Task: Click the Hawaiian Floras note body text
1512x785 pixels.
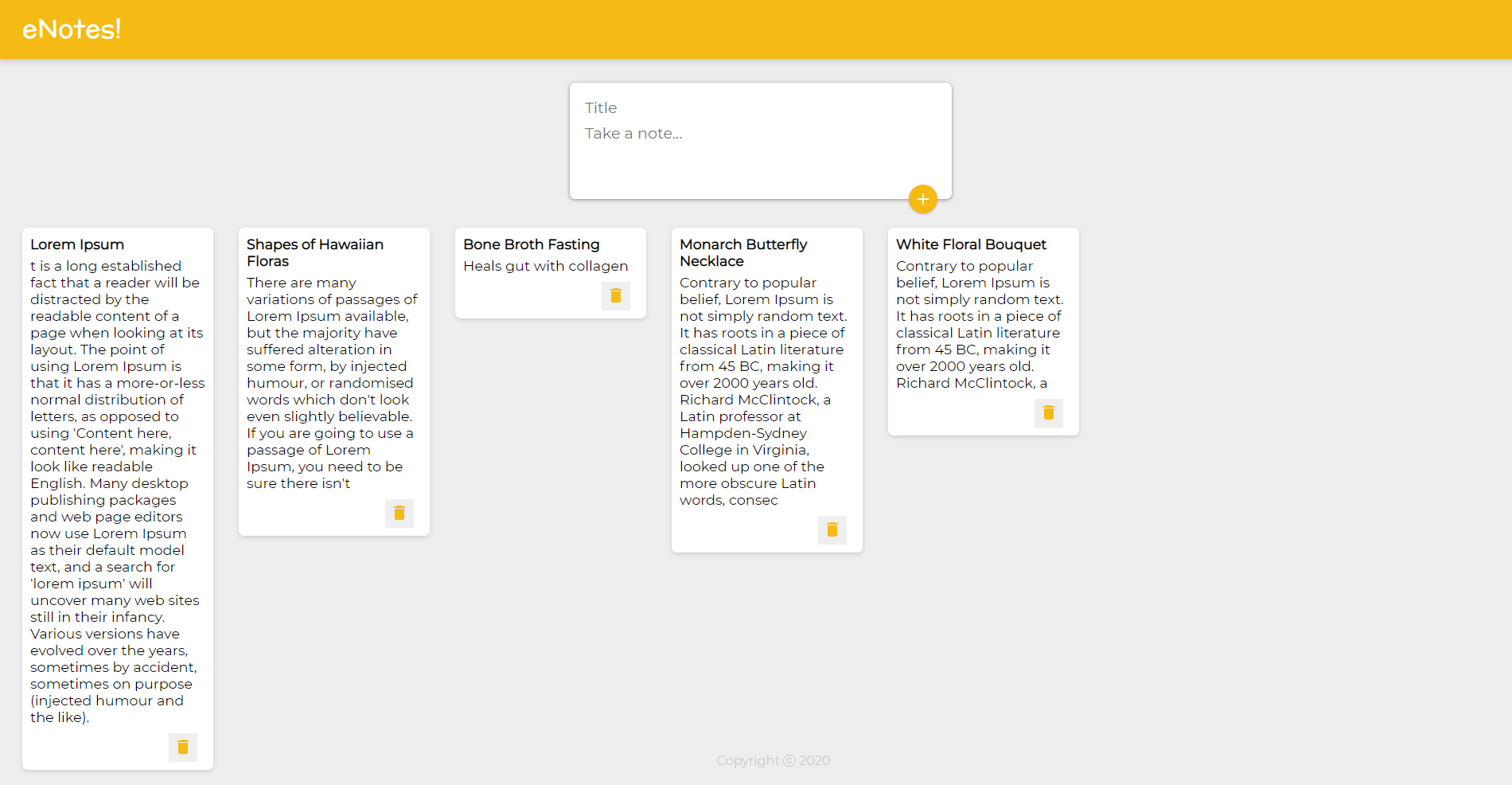Action: (x=329, y=383)
